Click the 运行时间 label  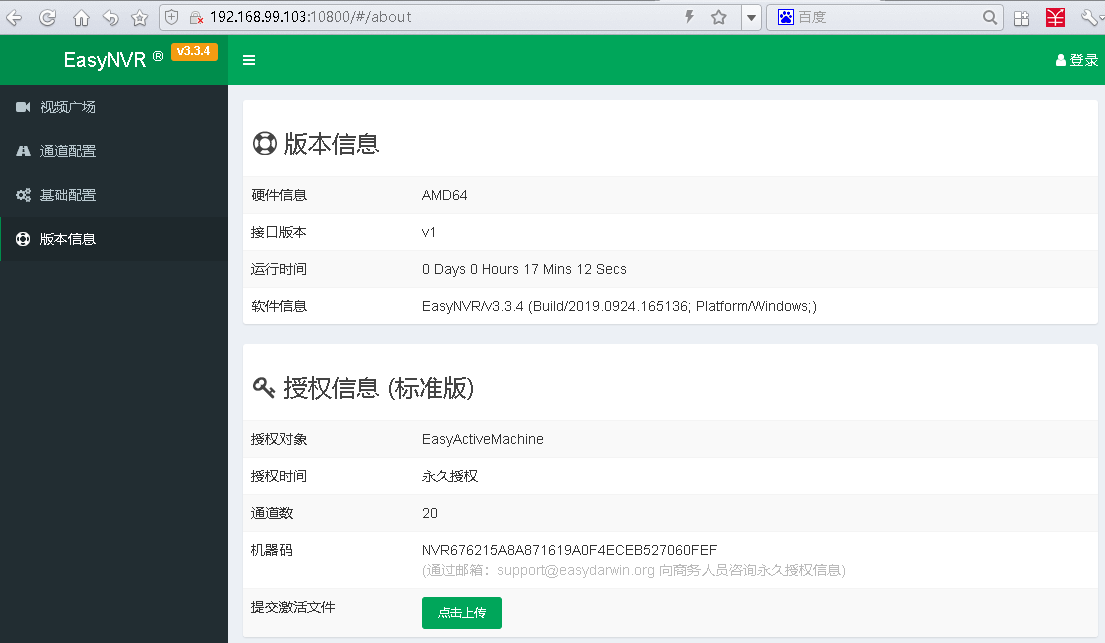pyautogui.click(x=278, y=269)
